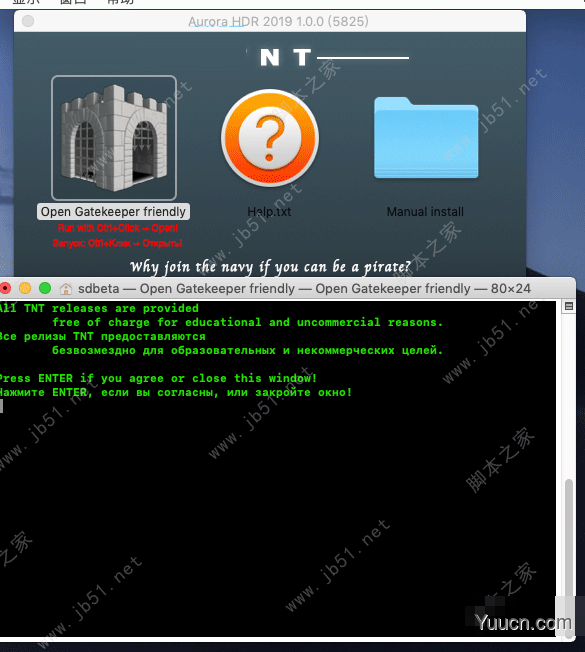This screenshot has height=652, width=585.
Task: Click the Manual install label
Action: [x=425, y=212]
